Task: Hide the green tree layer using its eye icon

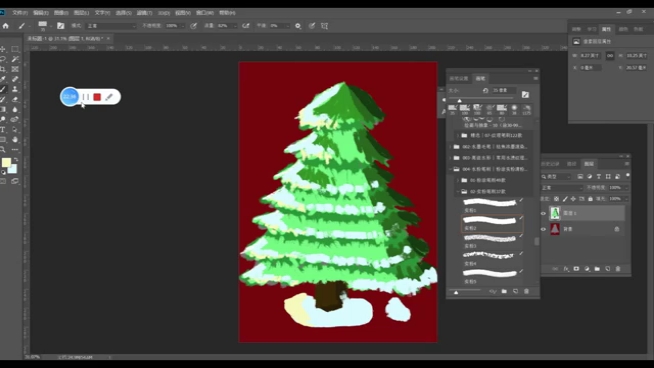Action: (543, 213)
